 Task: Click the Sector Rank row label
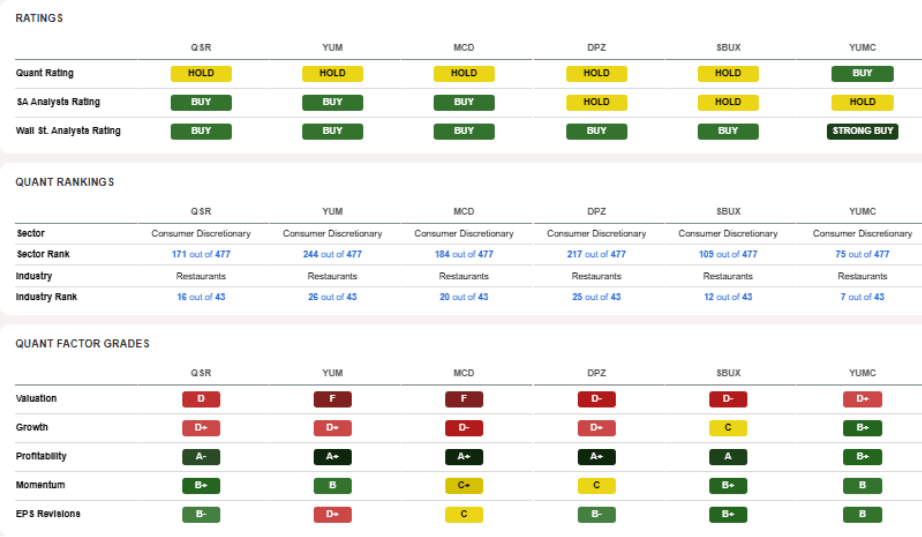coord(43,254)
